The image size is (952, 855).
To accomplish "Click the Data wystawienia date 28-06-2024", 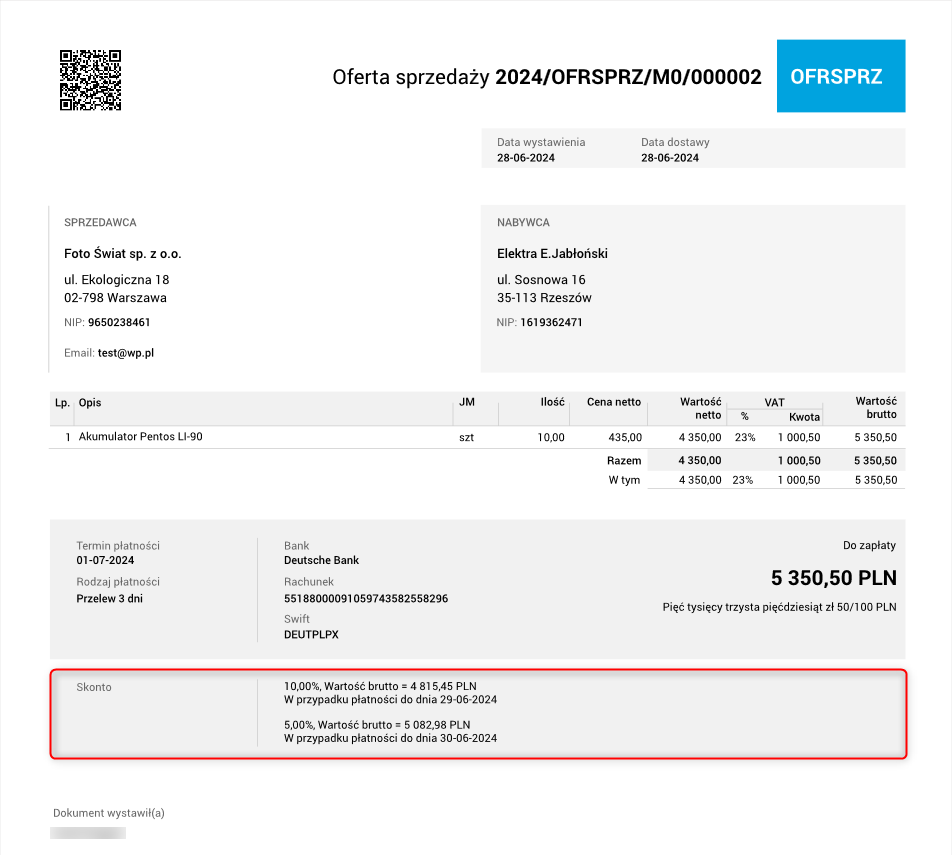I will 526,157.
